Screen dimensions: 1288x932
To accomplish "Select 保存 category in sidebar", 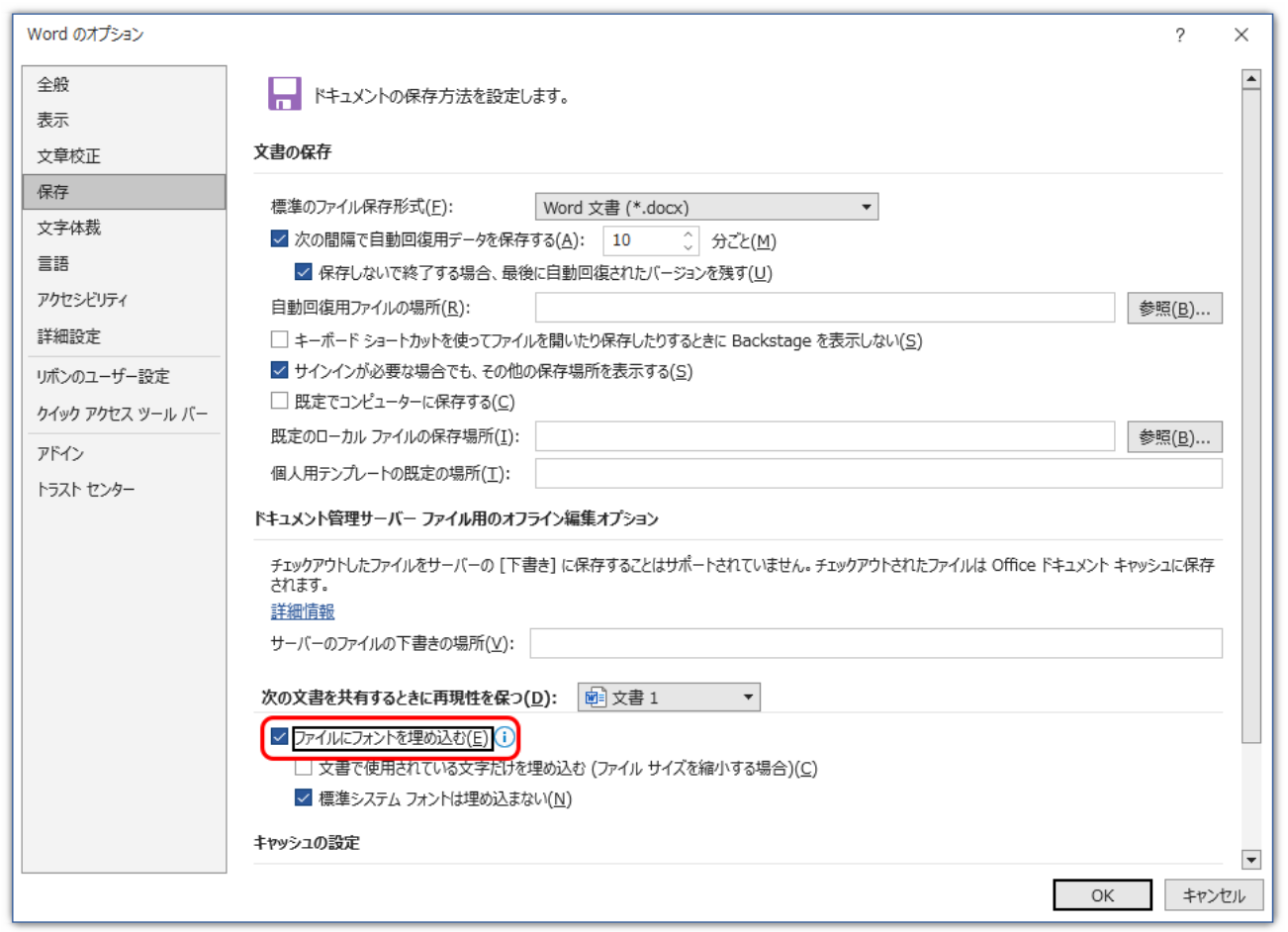I will (x=124, y=192).
